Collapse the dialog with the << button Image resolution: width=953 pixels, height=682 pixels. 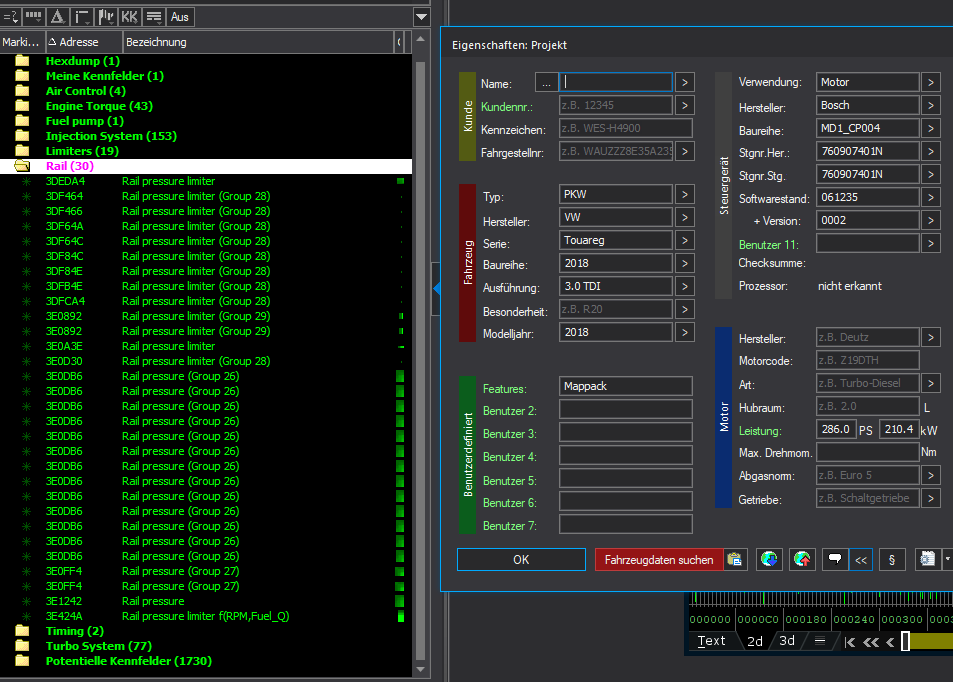pyautogui.click(x=860, y=560)
